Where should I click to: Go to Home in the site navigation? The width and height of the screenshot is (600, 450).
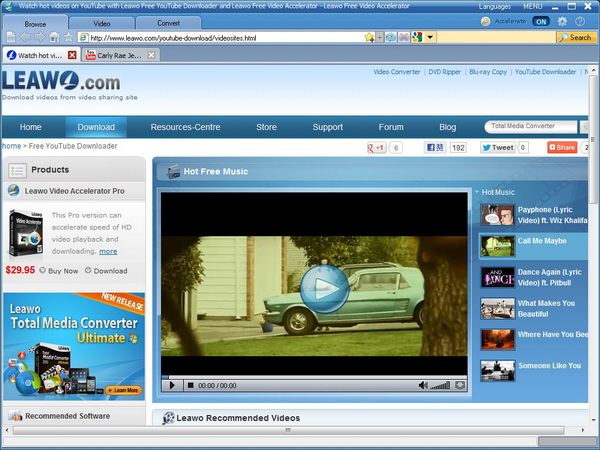pyautogui.click(x=31, y=127)
